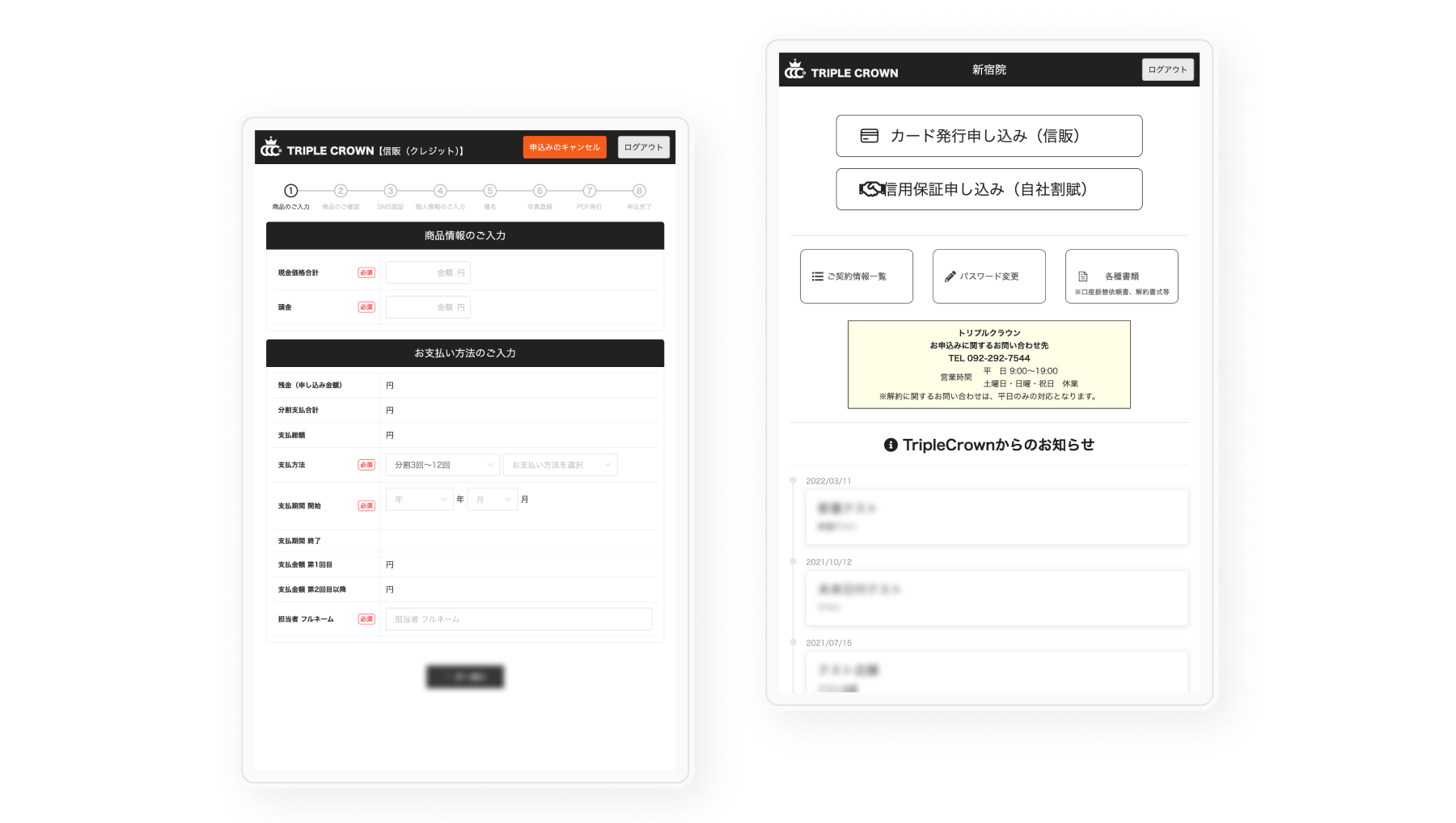Click the info icon beside TripleCrownからのお知らせ
The width and height of the screenshot is (1456, 823).
tap(891, 445)
